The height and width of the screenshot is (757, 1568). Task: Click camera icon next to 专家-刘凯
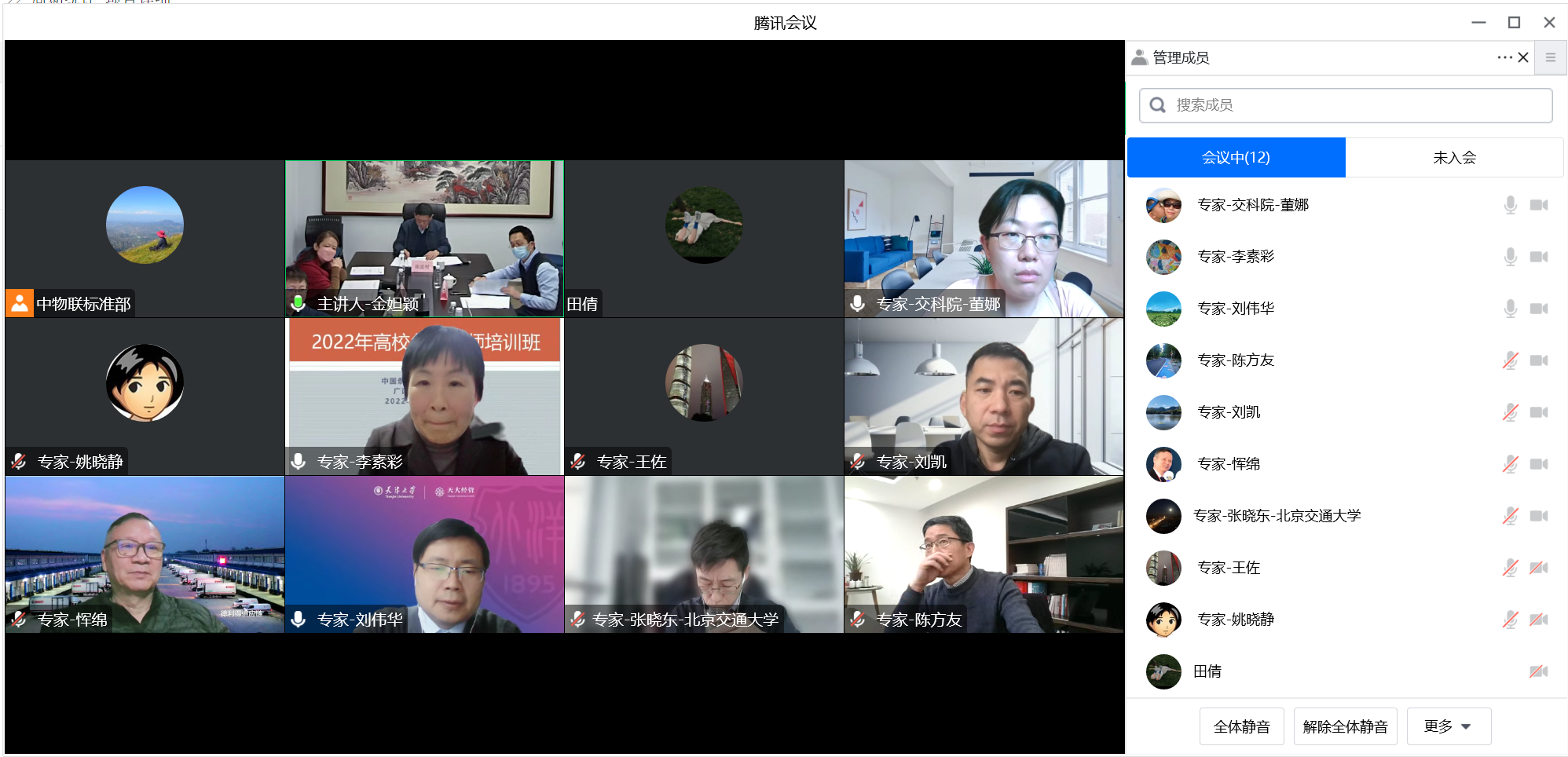coord(1538,412)
